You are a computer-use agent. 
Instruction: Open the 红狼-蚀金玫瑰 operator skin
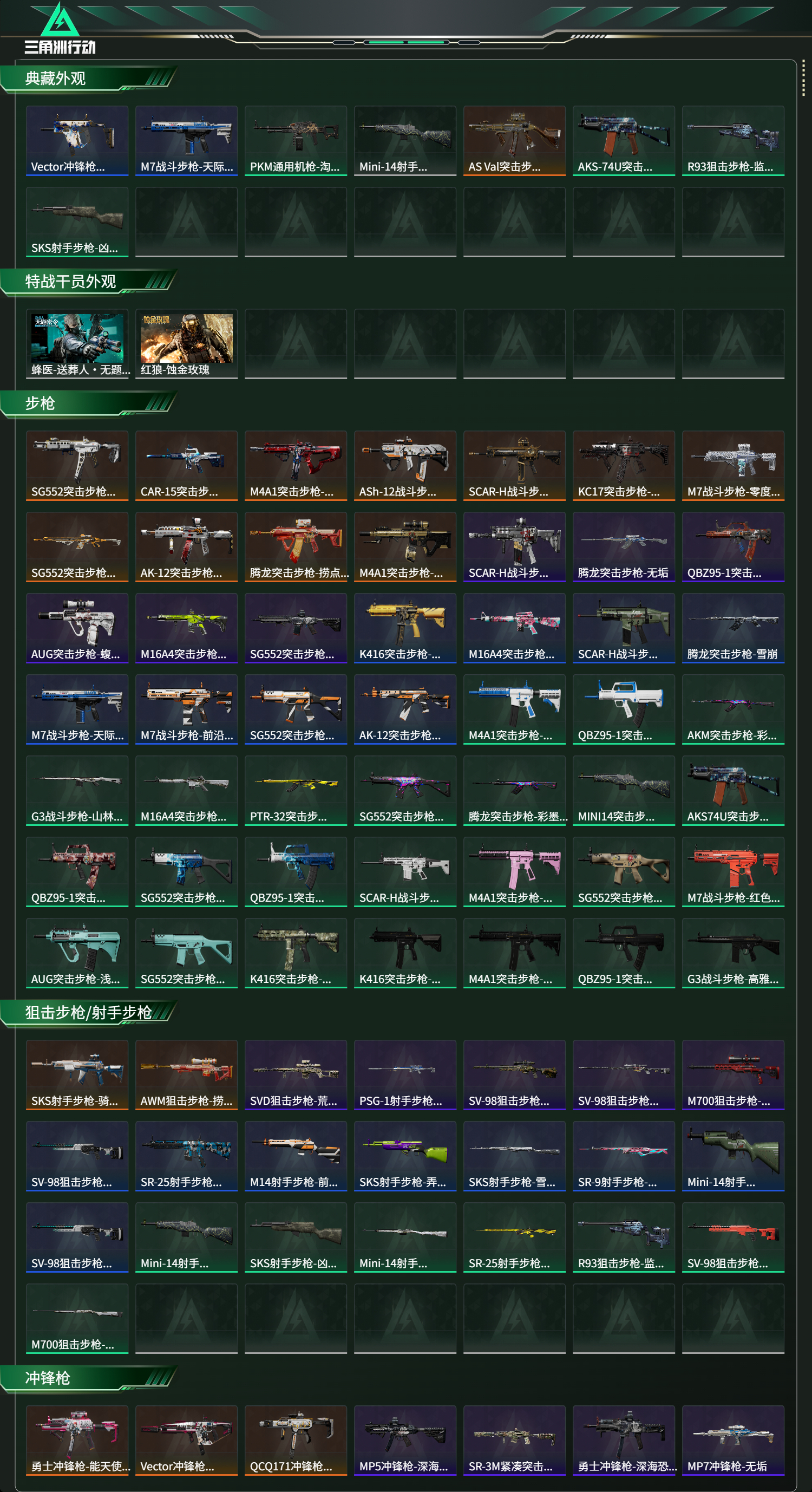coord(186,344)
